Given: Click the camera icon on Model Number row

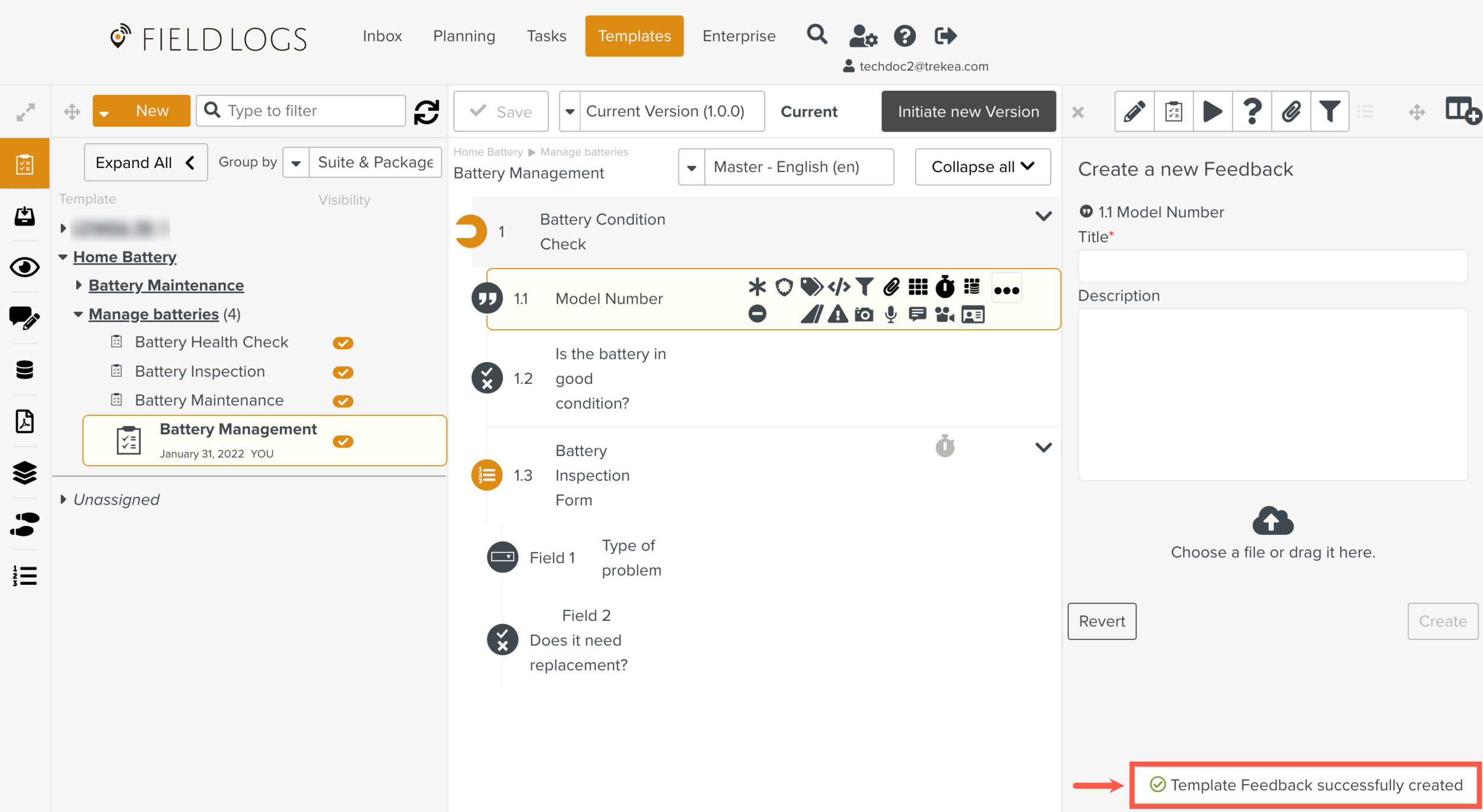Looking at the screenshot, I should [x=864, y=314].
